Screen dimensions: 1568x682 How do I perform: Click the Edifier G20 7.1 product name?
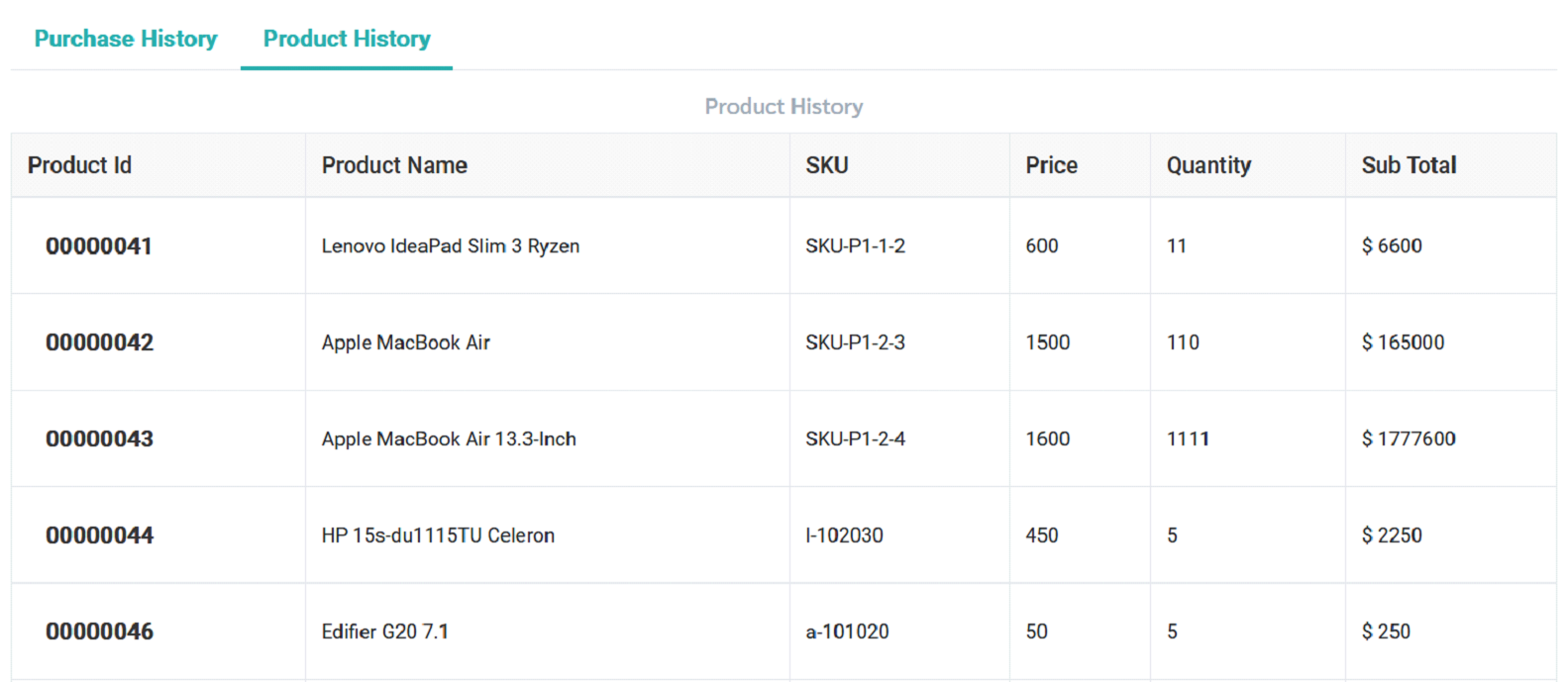384,632
